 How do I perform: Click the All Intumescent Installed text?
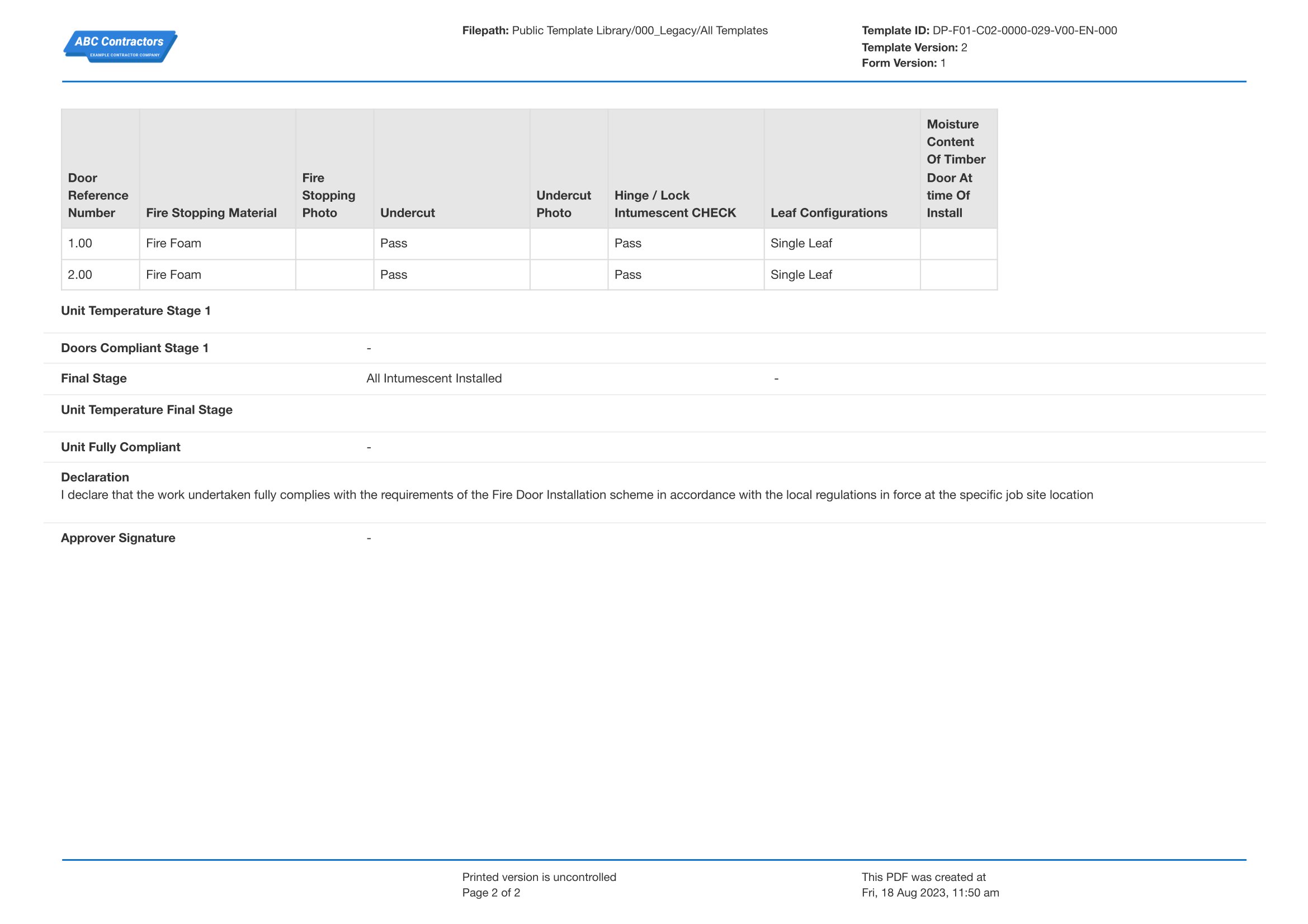coord(434,378)
